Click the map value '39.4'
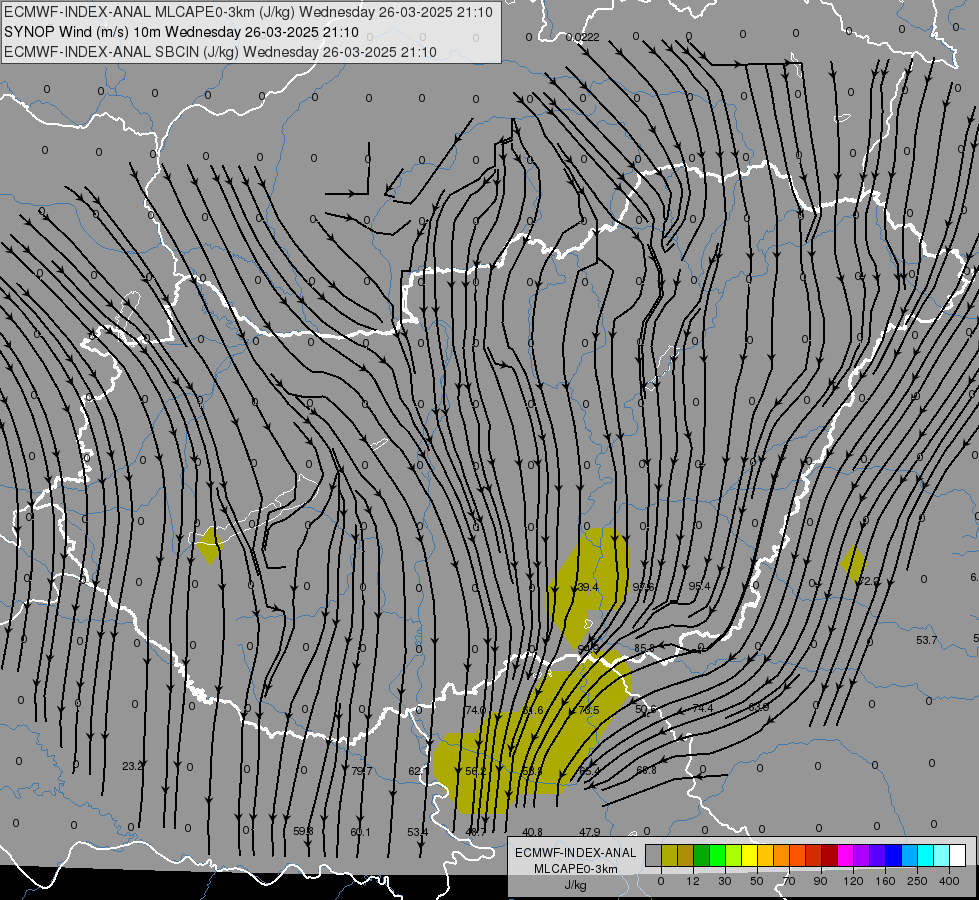979x900 pixels. pyautogui.click(x=588, y=587)
